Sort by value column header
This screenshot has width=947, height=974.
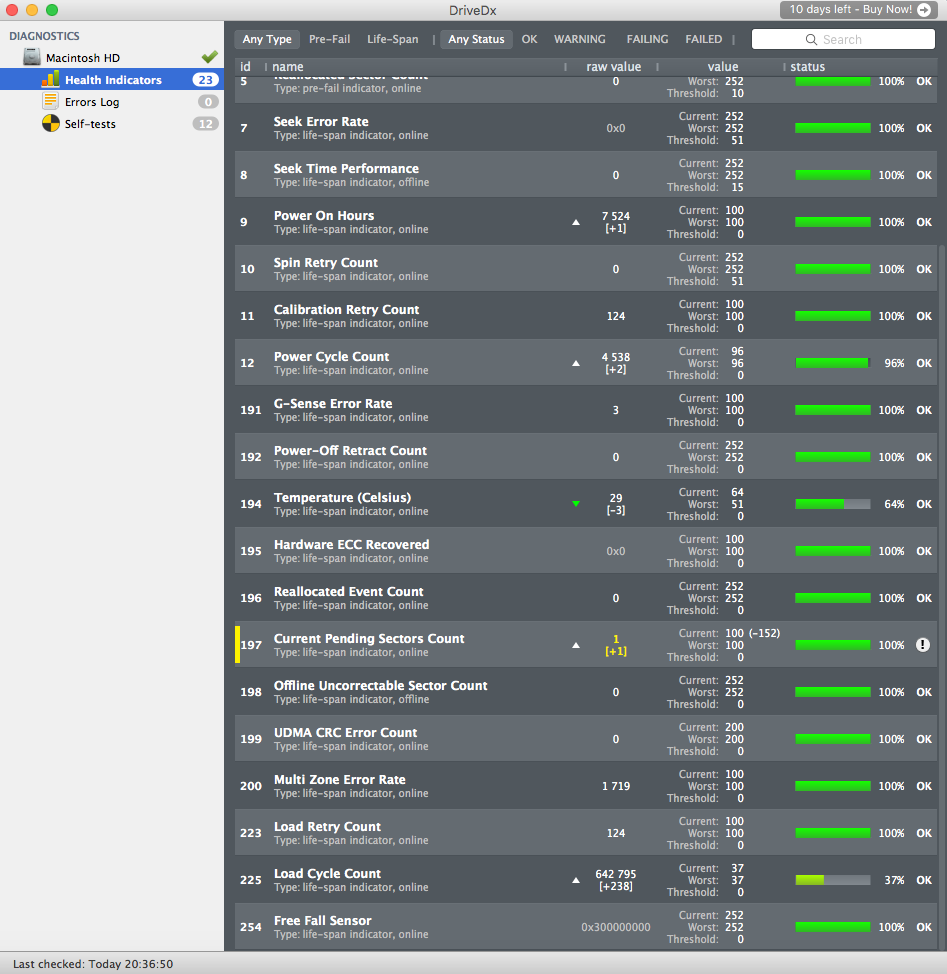[x=723, y=66]
